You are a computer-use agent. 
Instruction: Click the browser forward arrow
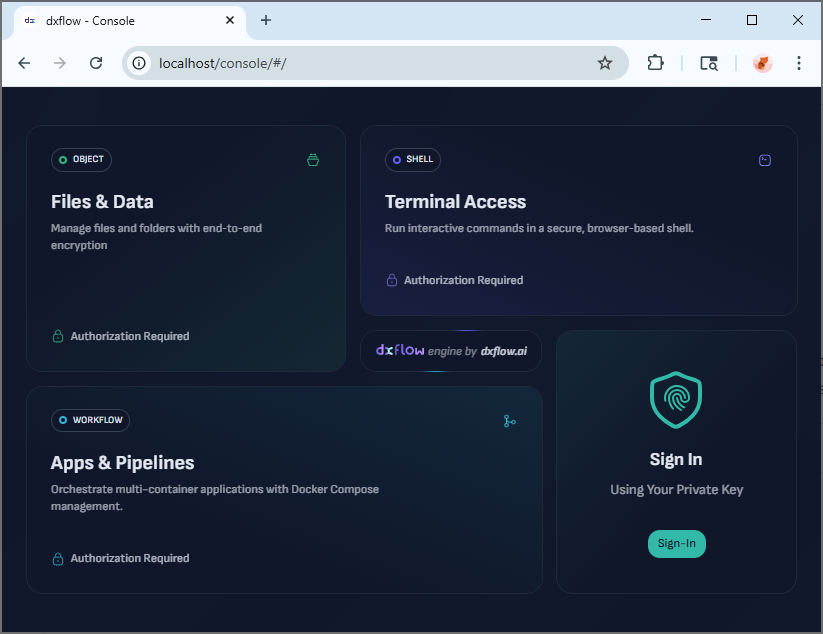click(x=60, y=63)
